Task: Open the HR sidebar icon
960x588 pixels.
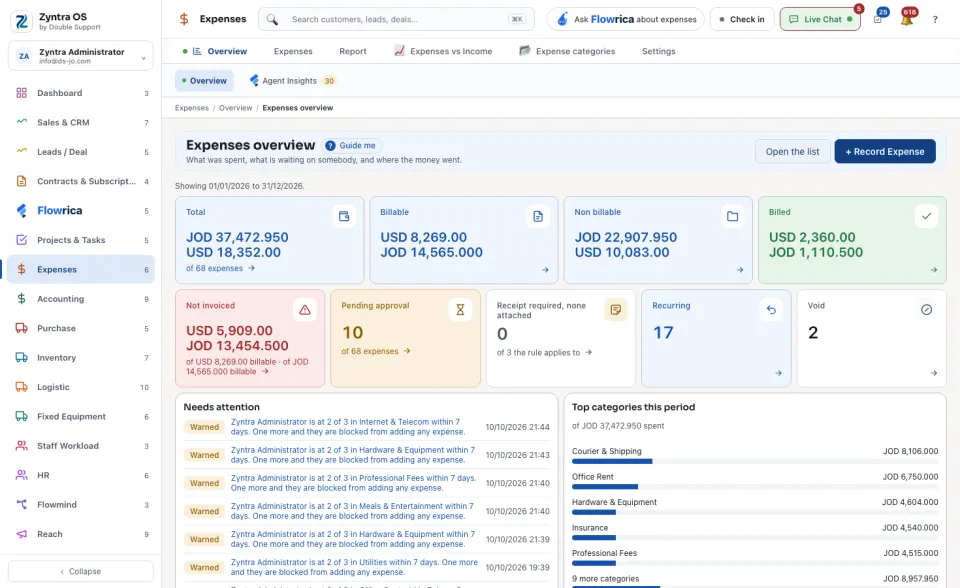Action: 21,475
